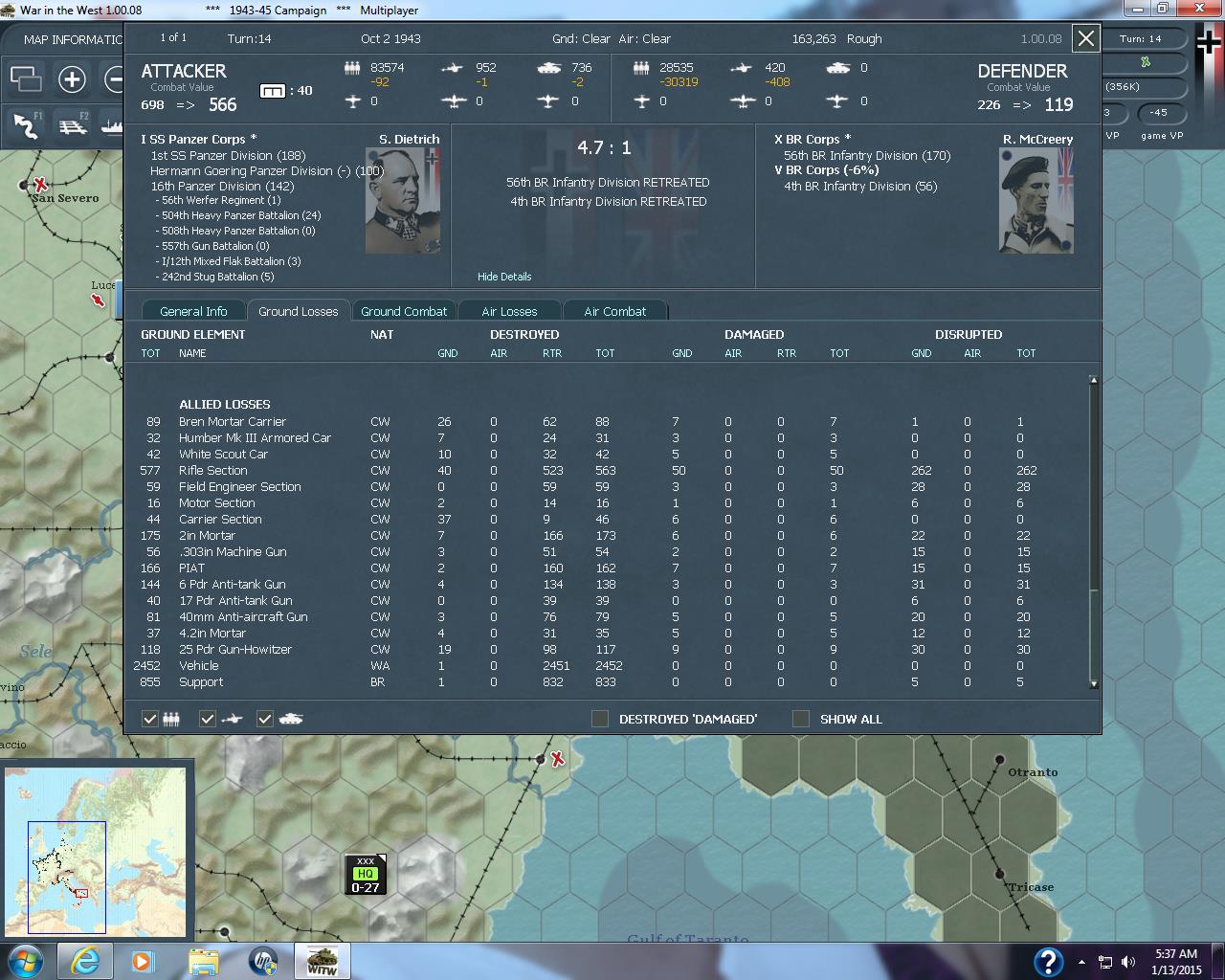Select the naval transport ship icon
The image size is (1225, 980).
[111, 125]
